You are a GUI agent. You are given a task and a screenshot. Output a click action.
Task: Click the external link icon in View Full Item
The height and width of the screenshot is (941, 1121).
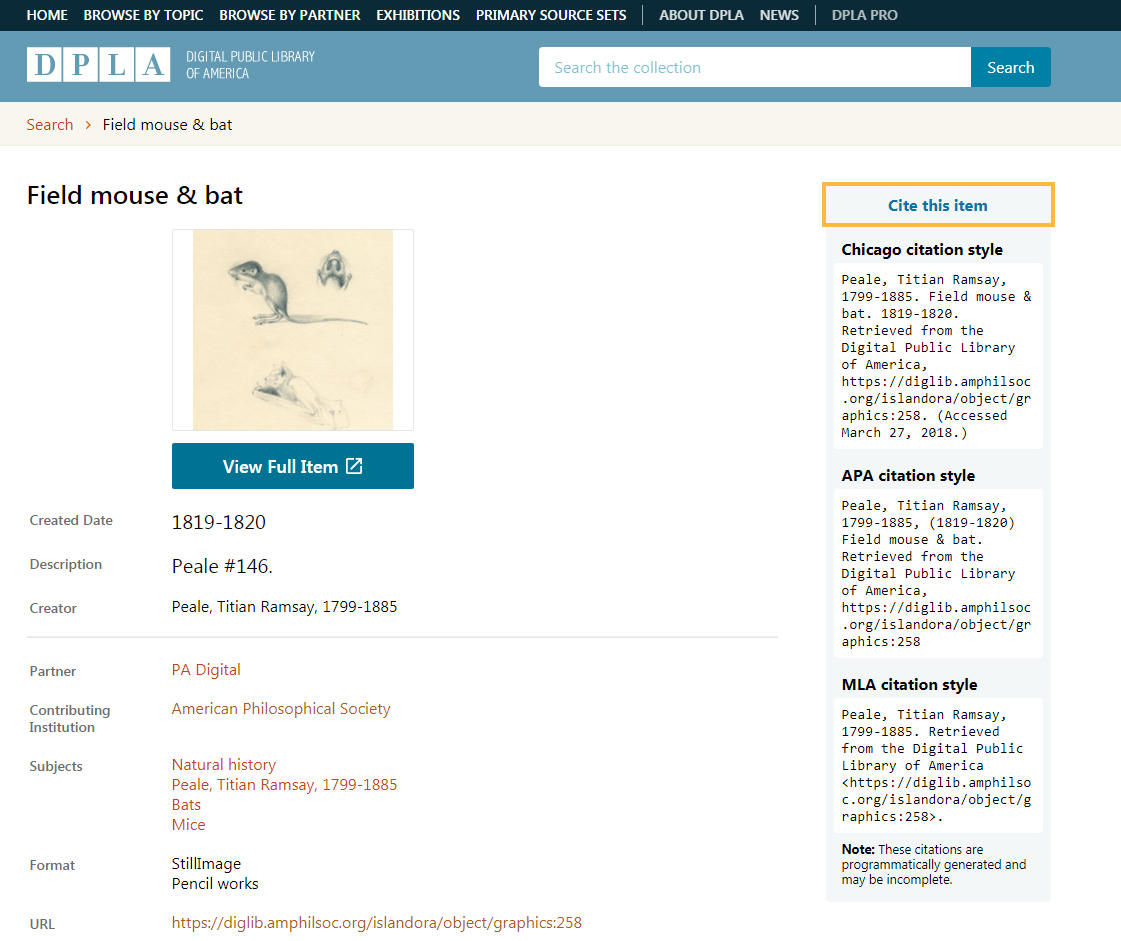355,466
